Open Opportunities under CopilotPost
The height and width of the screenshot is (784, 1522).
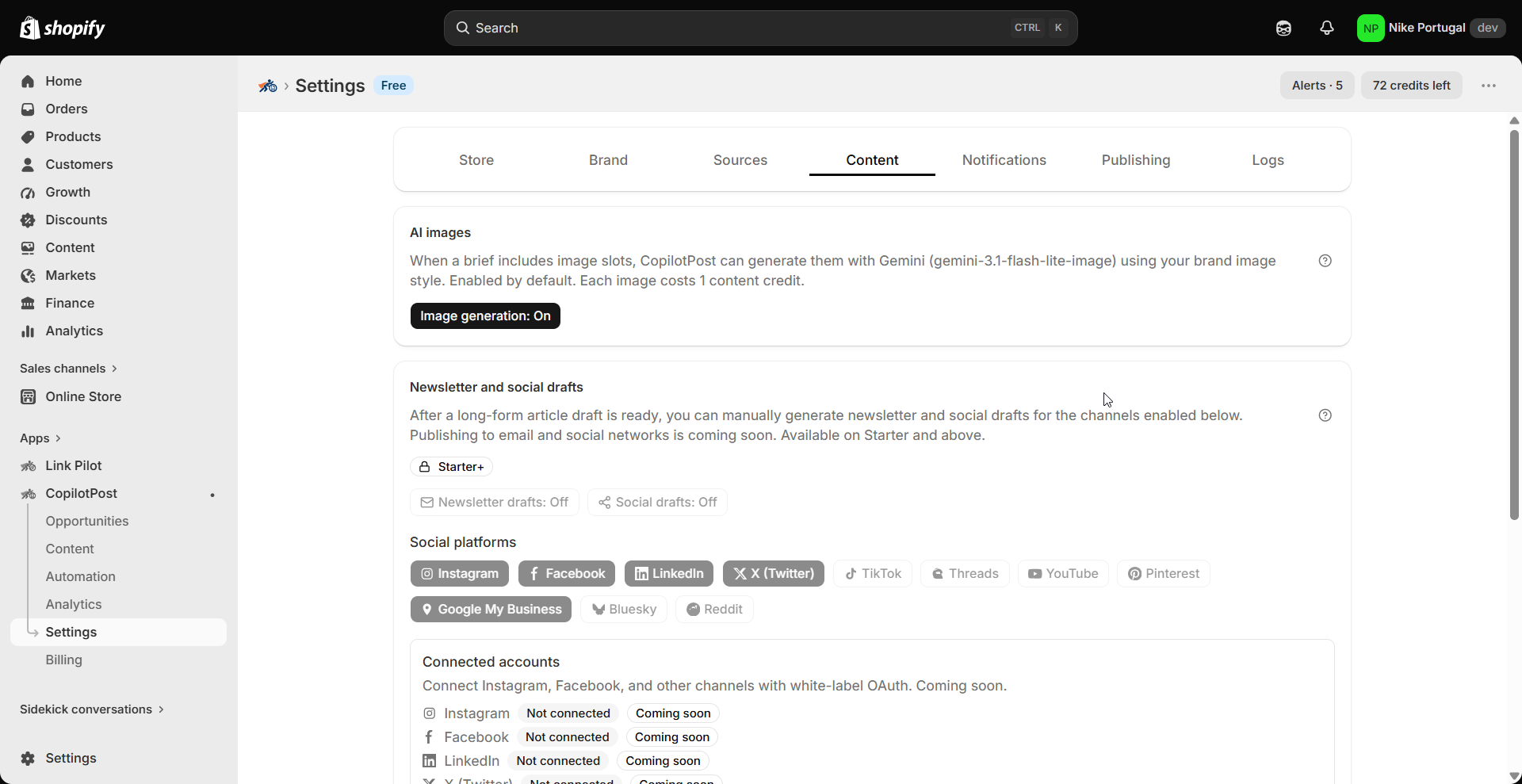(x=87, y=521)
